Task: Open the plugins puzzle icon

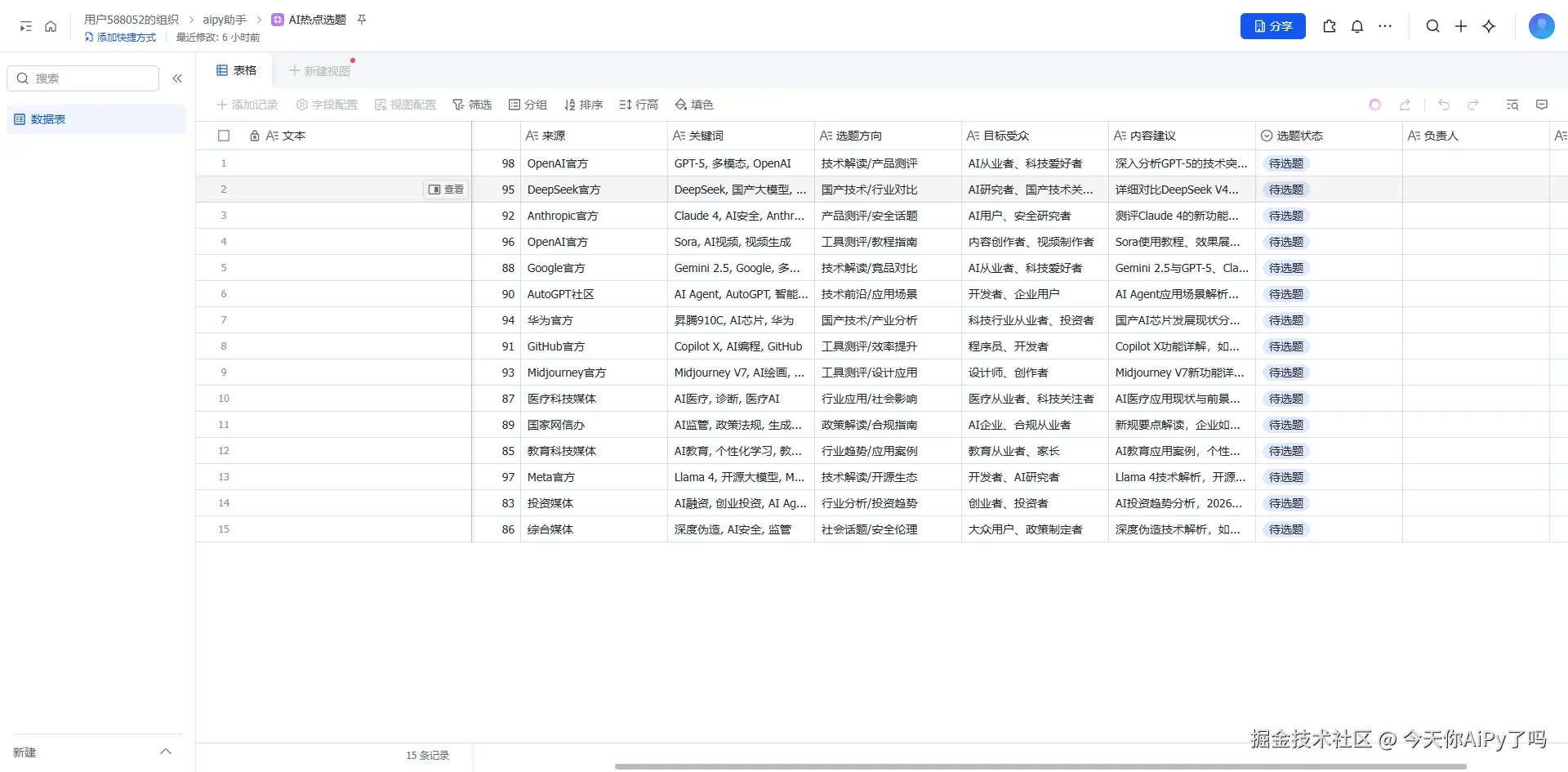Action: [x=1330, y=26]
